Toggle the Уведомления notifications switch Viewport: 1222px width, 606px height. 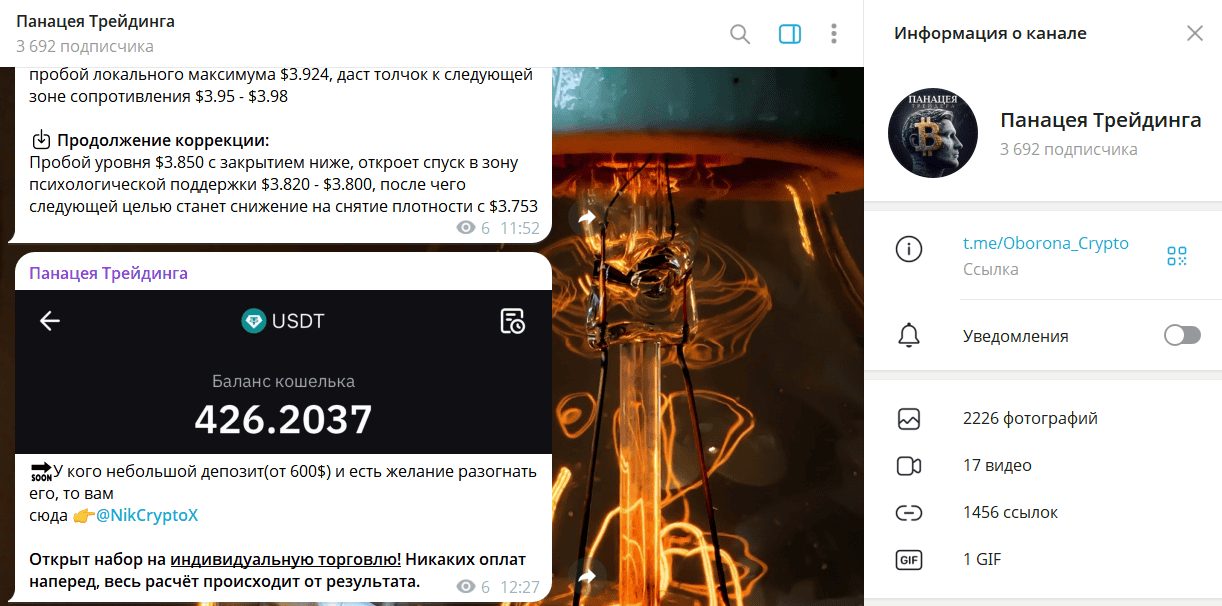coord(1182,336)
